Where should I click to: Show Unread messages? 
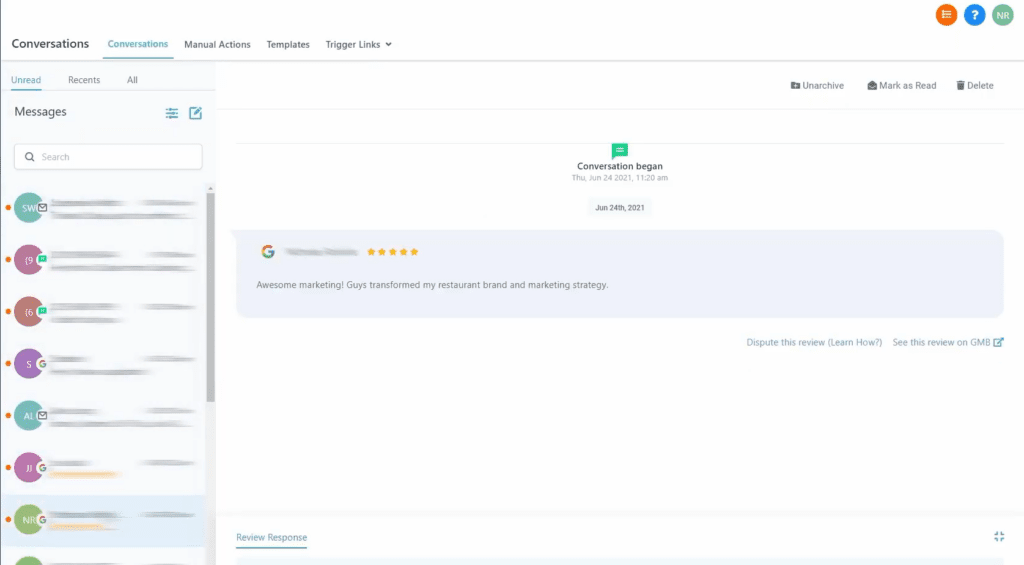(x=26, y=80)
